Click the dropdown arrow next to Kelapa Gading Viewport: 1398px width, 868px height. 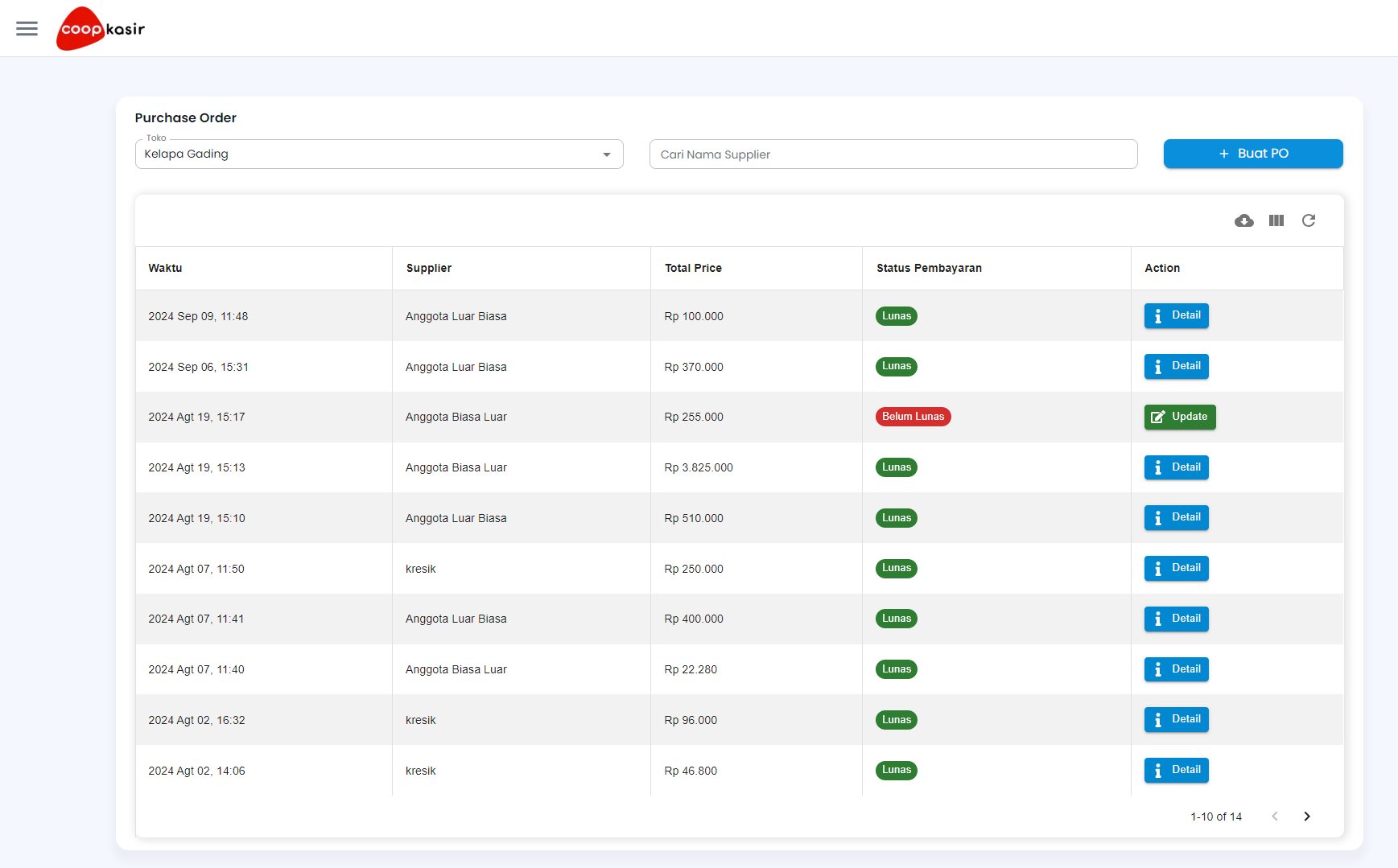pyautogui.click(x=606, y=154)
